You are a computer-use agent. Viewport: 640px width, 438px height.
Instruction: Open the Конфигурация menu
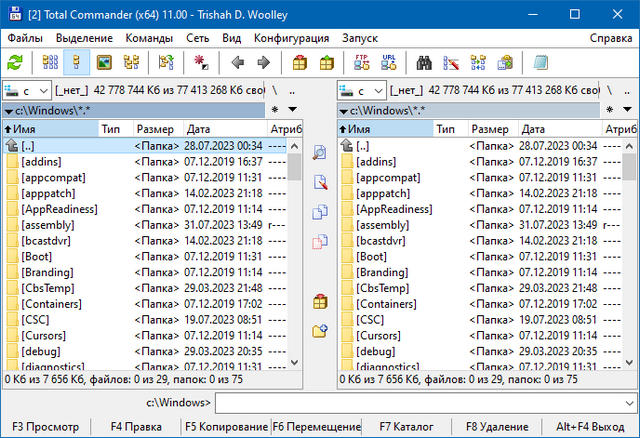pyautogui.click(x=291, y=38)
